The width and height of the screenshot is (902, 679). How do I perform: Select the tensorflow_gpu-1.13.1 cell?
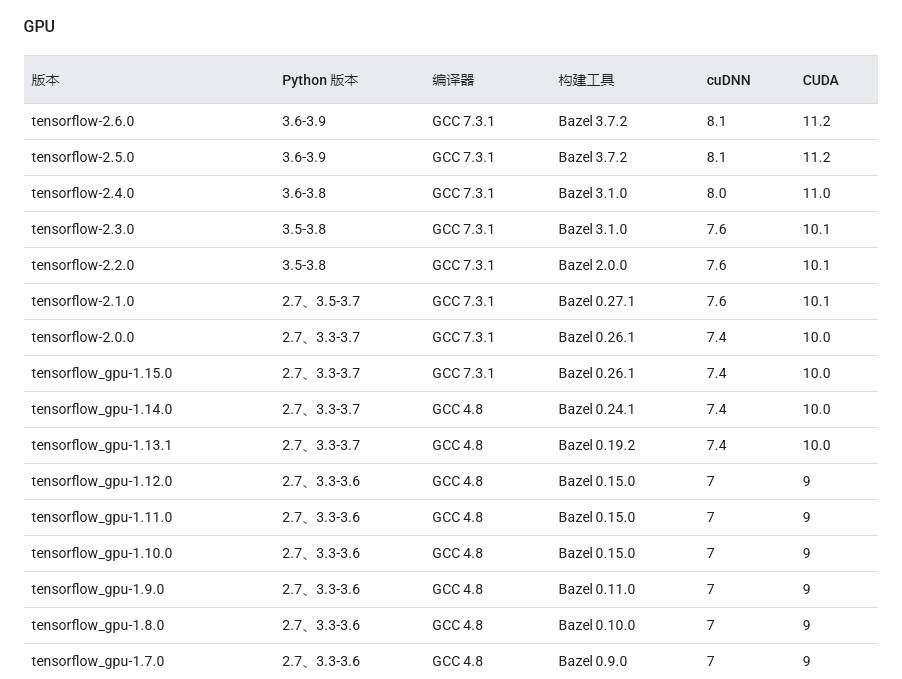(x=101, y=445)
